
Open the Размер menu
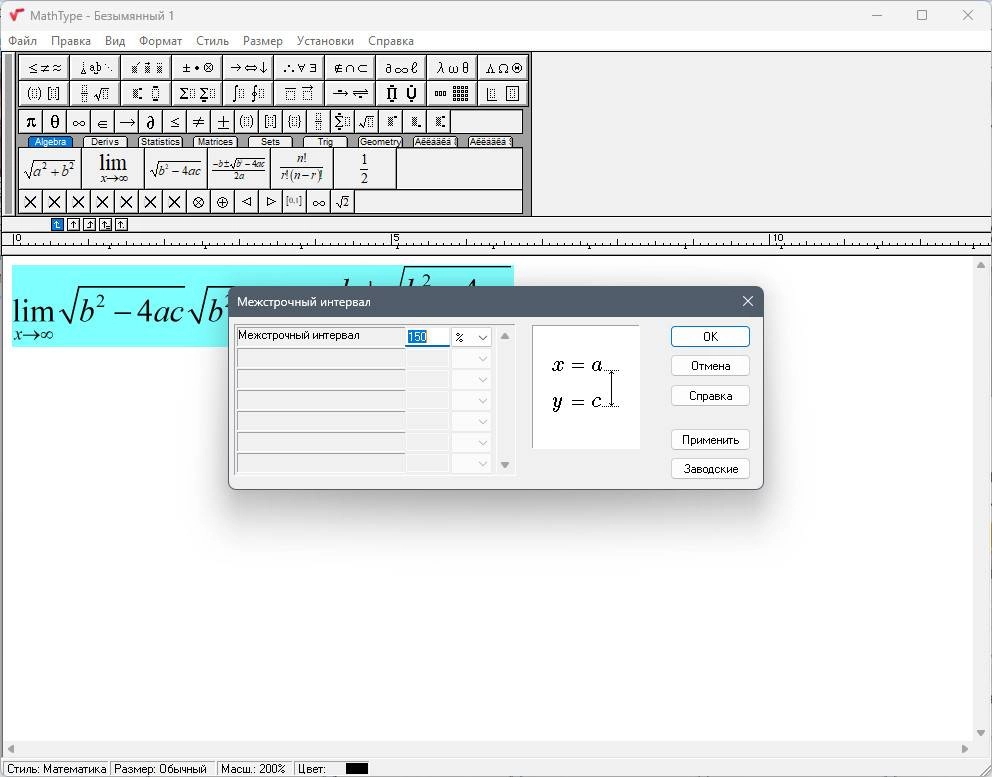[263, 41]
